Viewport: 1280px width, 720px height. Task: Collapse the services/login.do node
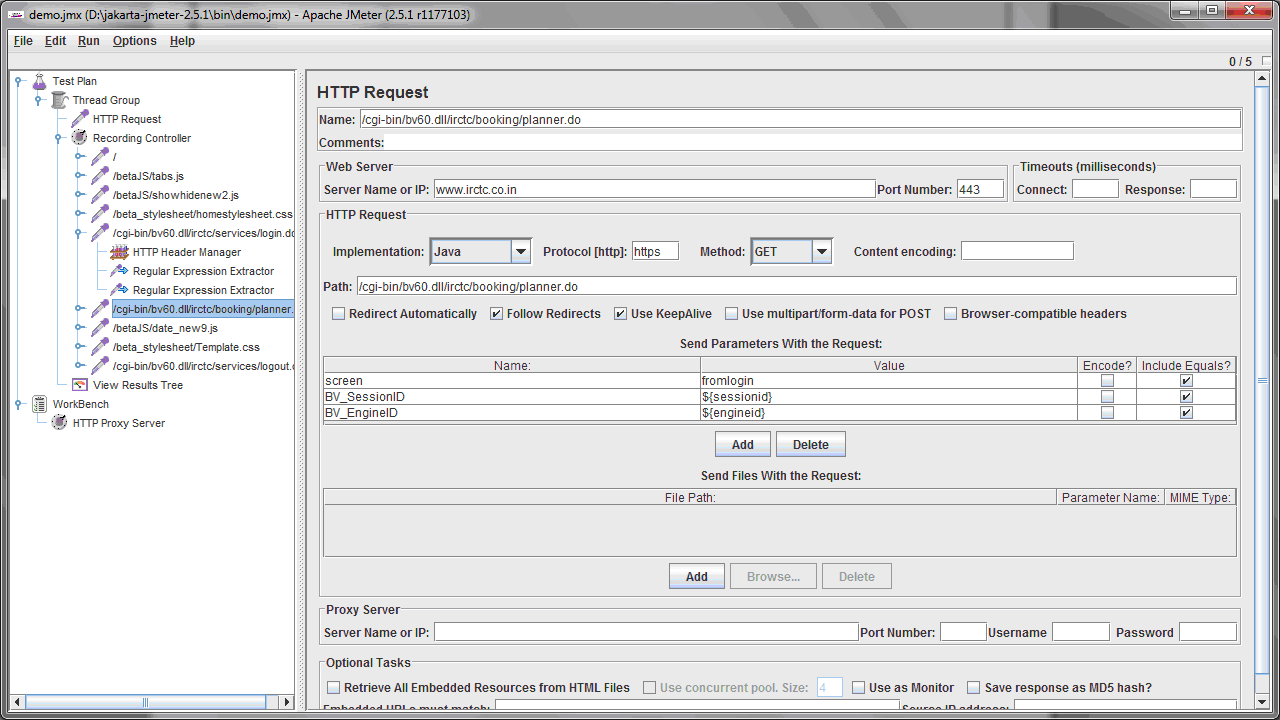(79, 233)
